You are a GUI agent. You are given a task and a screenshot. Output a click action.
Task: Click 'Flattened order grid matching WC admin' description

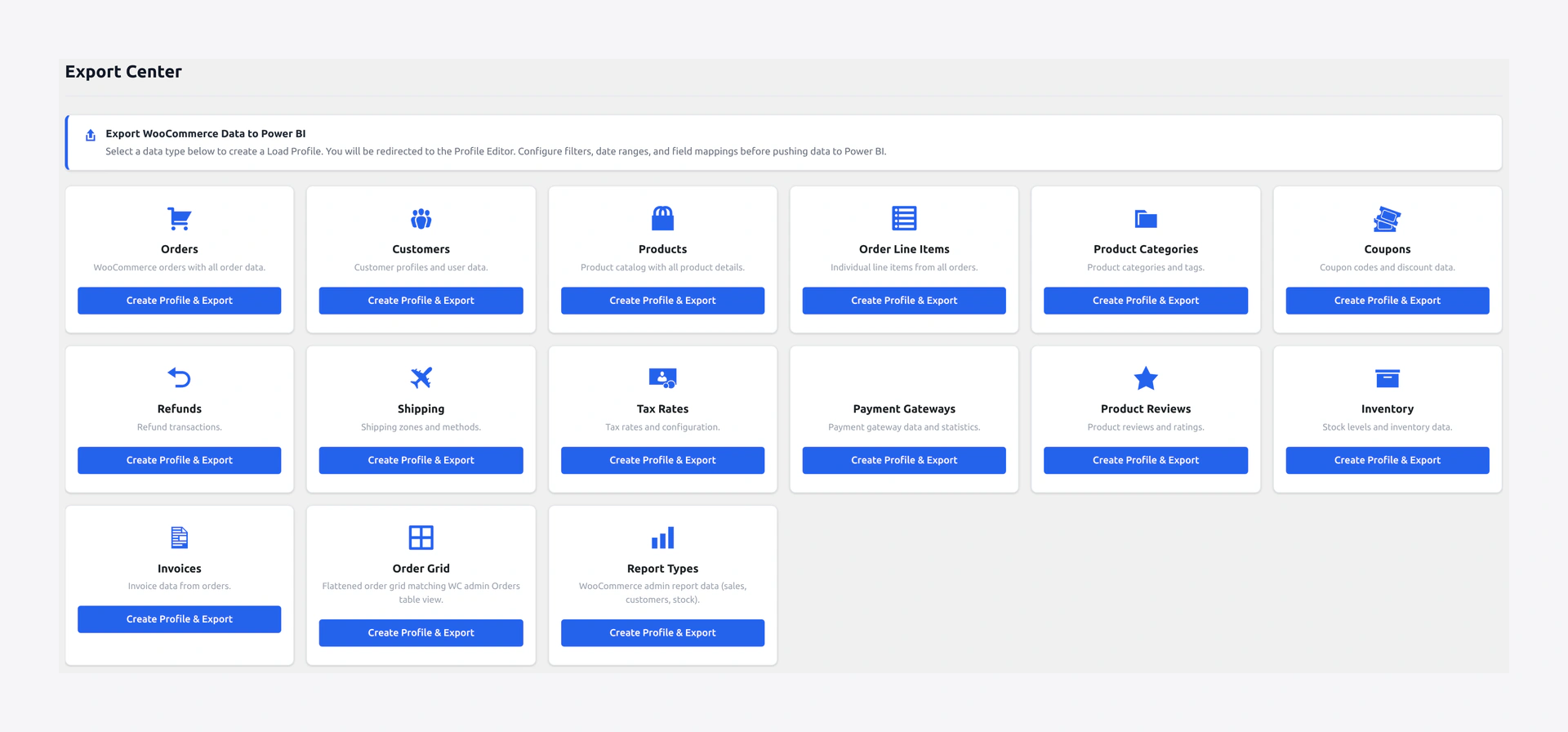click(x=421, y=592)
